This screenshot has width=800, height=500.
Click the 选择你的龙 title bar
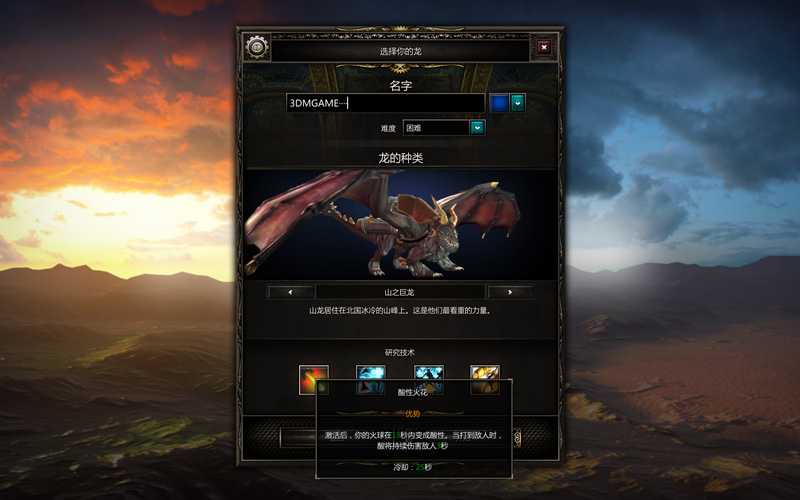(401, 51)
